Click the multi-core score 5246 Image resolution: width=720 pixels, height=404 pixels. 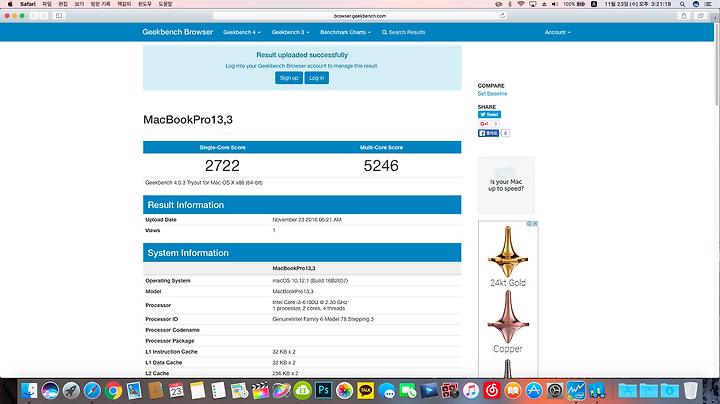click(381, 165)
